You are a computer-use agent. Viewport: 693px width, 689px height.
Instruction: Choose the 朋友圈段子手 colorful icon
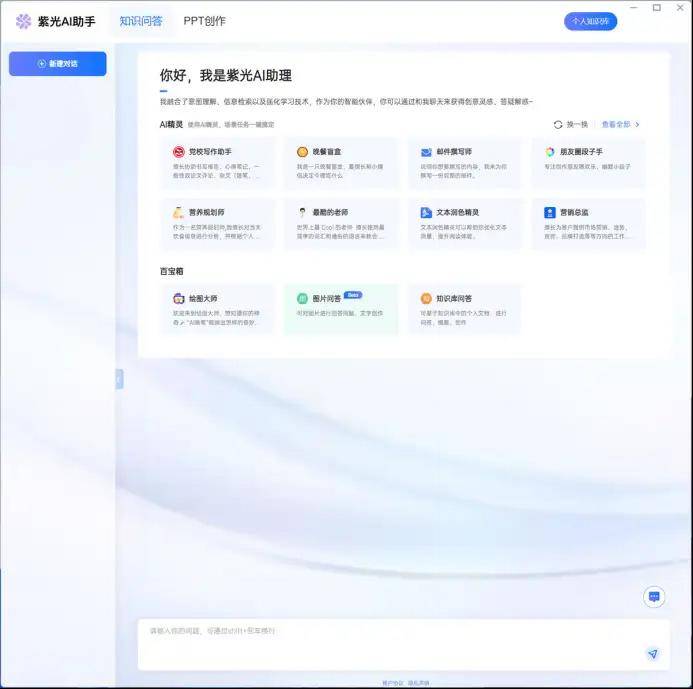pos(550,152)
